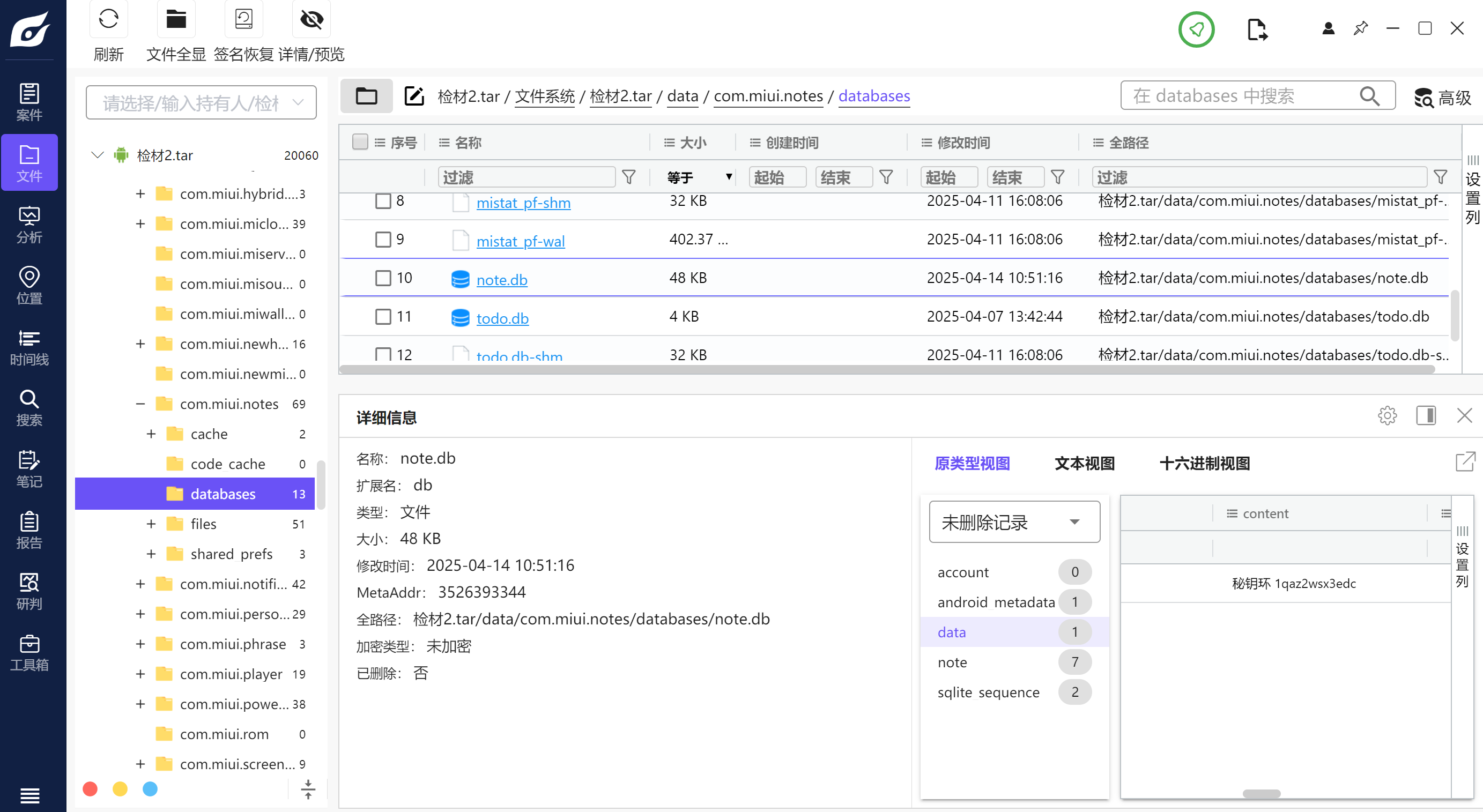Image resolution: width=1483 pixels, height=812 pixels.
Task: Click the name column filter funnel icon
Action: (x=629, y=177)
